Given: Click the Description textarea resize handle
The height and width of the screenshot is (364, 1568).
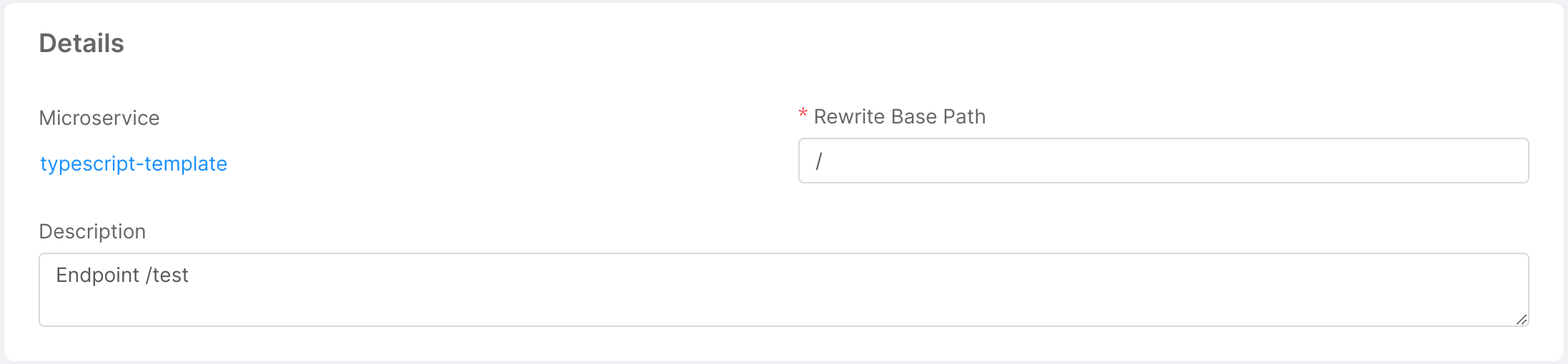Looking at the screenshot, I should pos(1522,320).
